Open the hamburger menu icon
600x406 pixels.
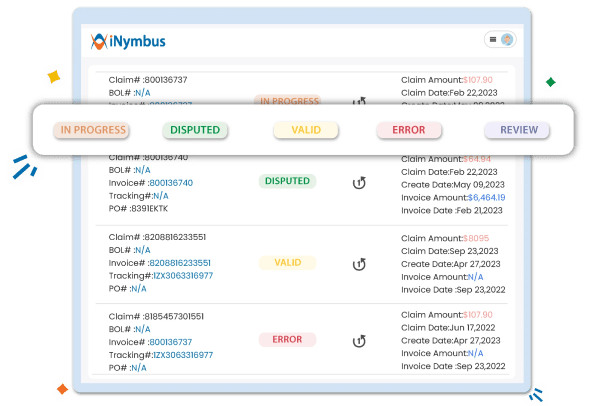(x=493, y=39)
